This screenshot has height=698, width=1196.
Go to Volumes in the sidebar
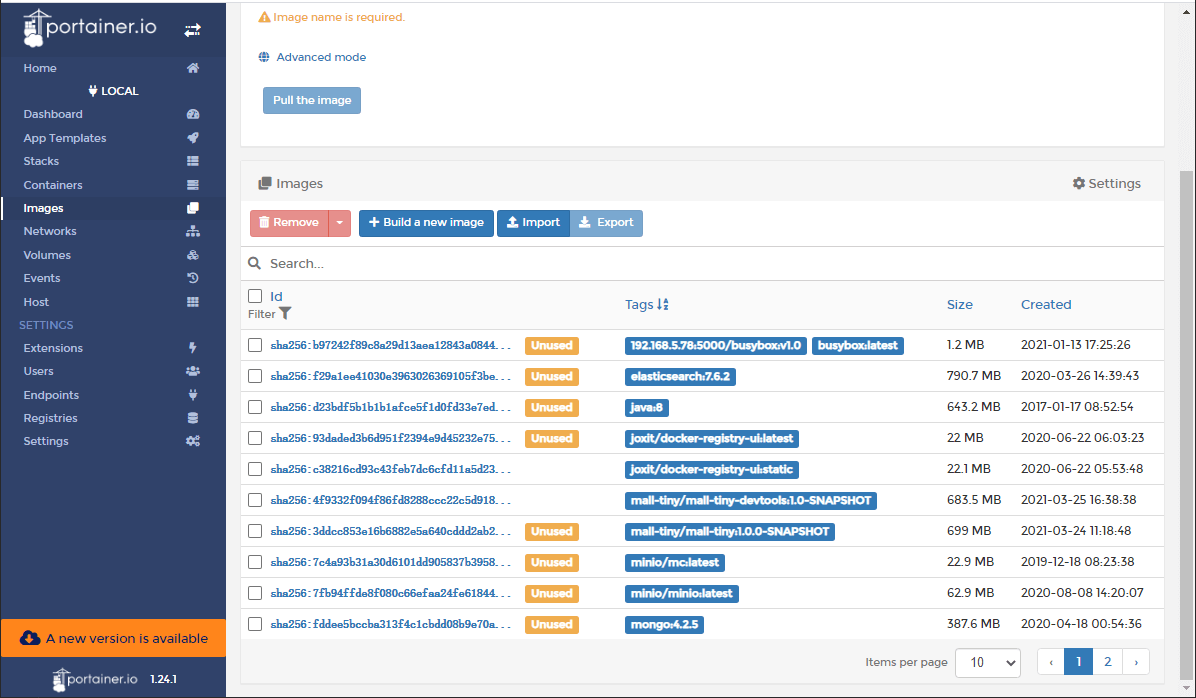tap(47, 255)
